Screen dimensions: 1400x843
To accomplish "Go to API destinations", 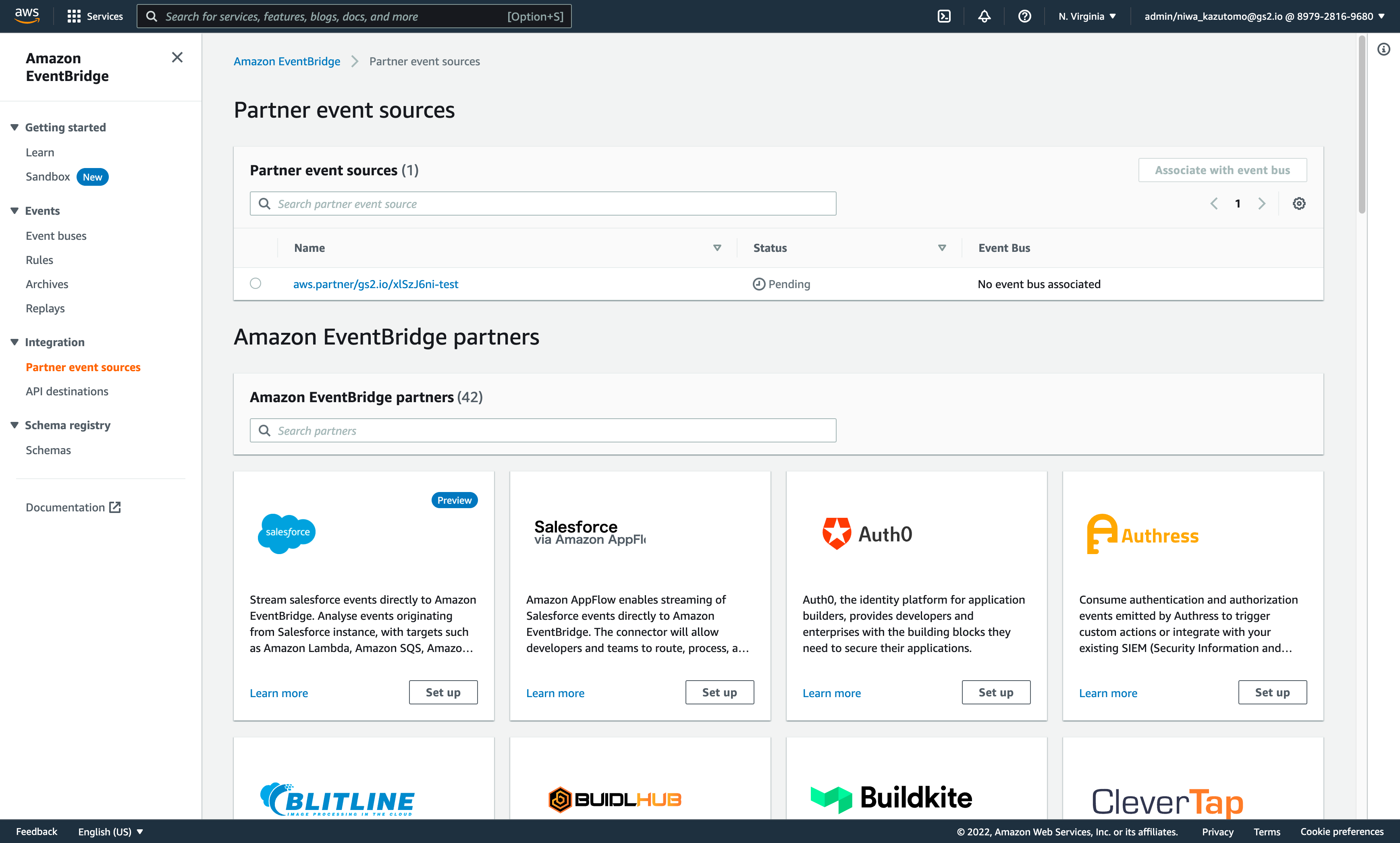I will (x=67, y=391).
